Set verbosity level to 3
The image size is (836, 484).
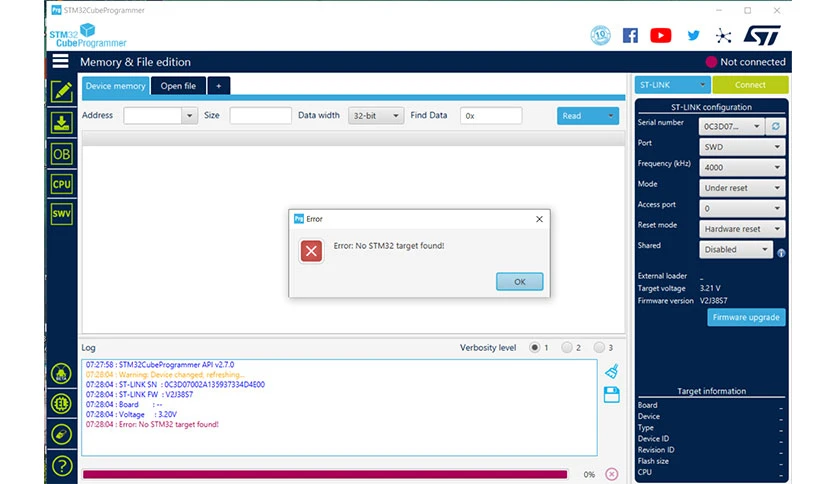coord(599,348)
